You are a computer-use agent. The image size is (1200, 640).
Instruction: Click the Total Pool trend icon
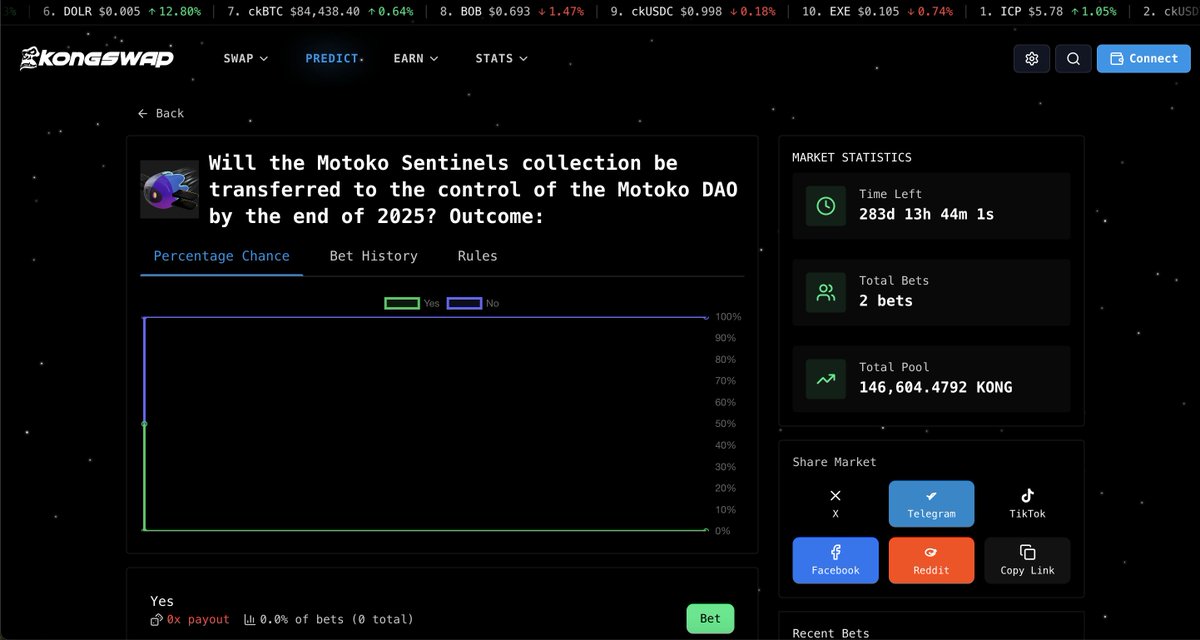826,379
